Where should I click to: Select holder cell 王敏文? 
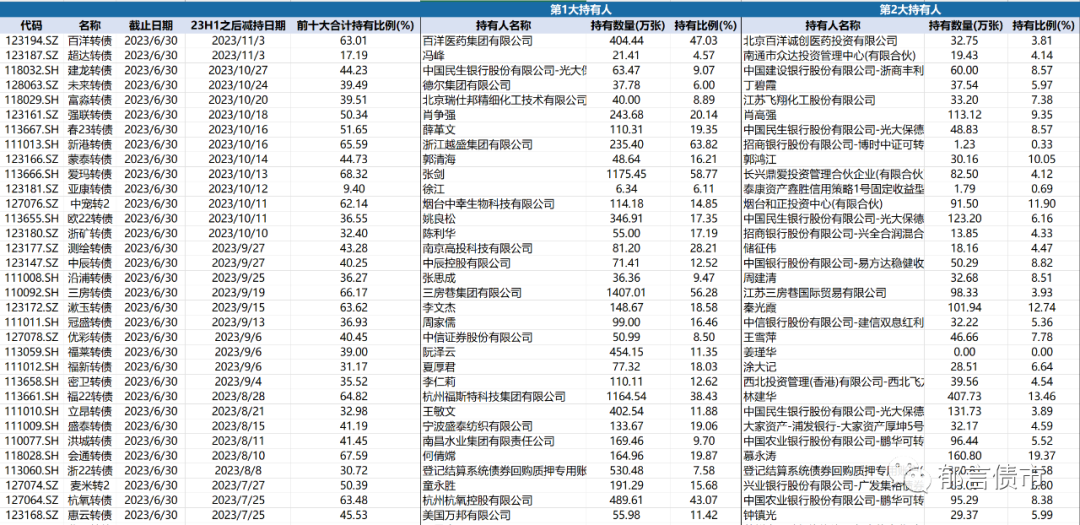439,411
